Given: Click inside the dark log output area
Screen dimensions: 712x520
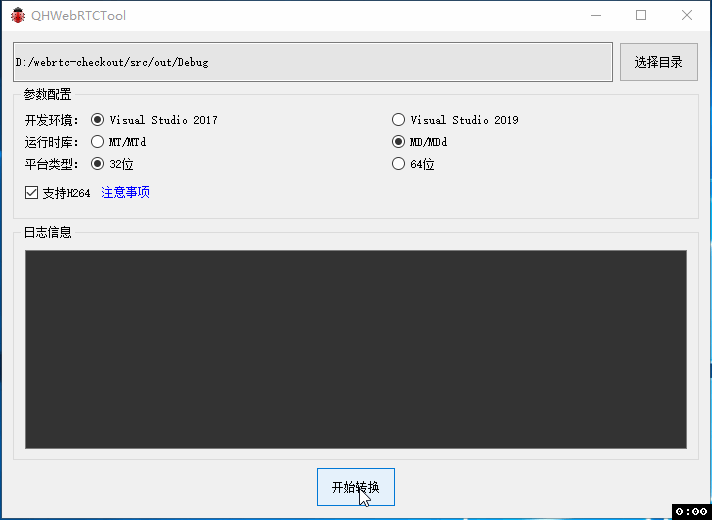Looking at the screenshot, I should (356, 349).
